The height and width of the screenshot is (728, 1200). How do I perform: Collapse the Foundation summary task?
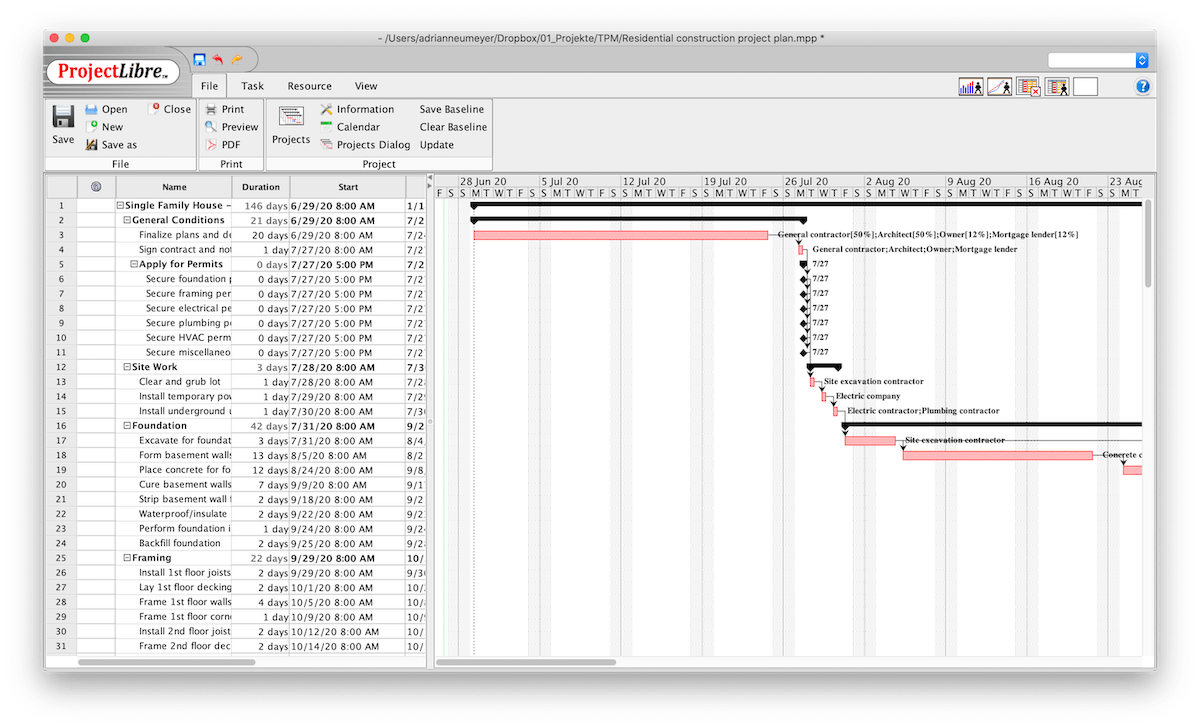click(127, 426)
